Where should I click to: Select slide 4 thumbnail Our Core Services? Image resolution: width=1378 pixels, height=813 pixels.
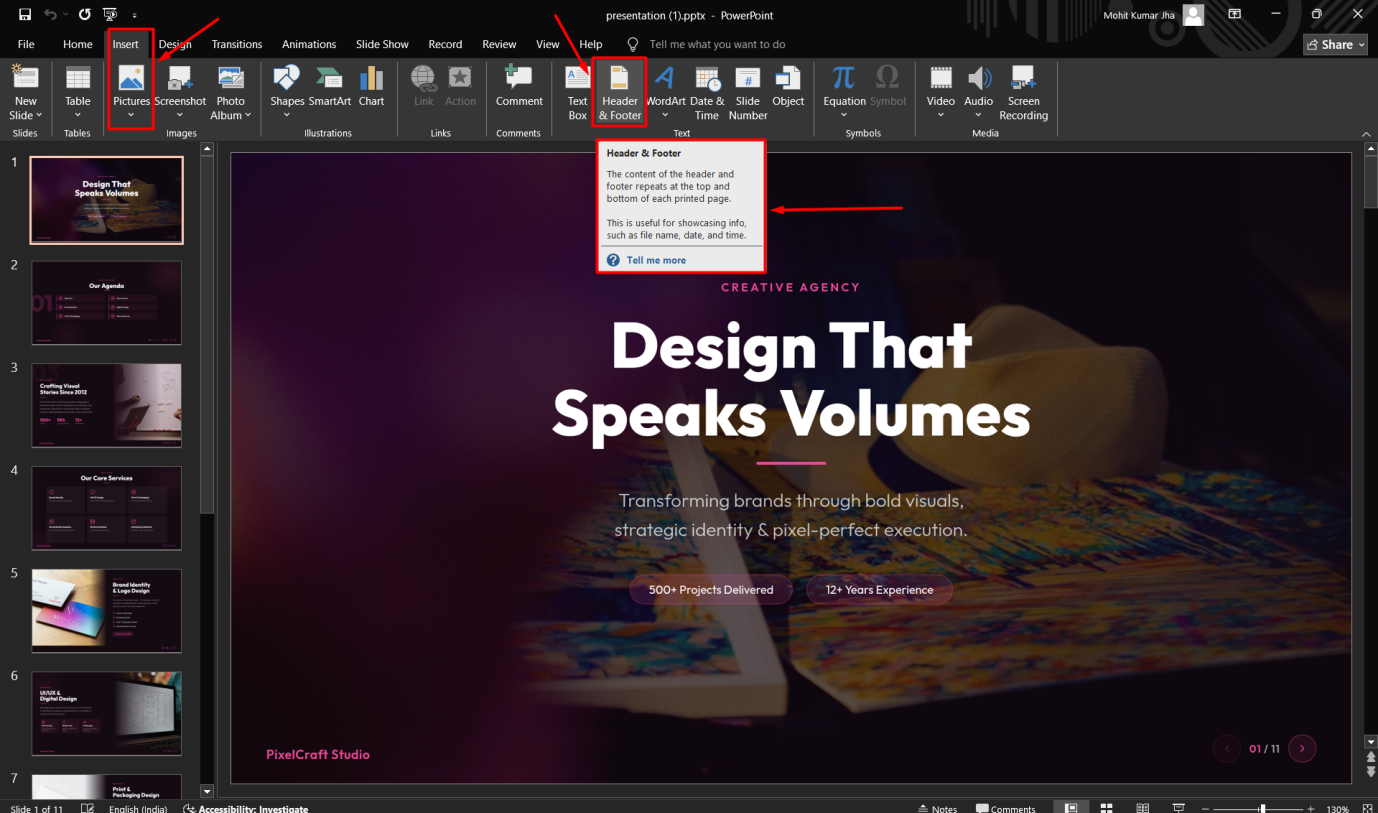click(107, 508)
